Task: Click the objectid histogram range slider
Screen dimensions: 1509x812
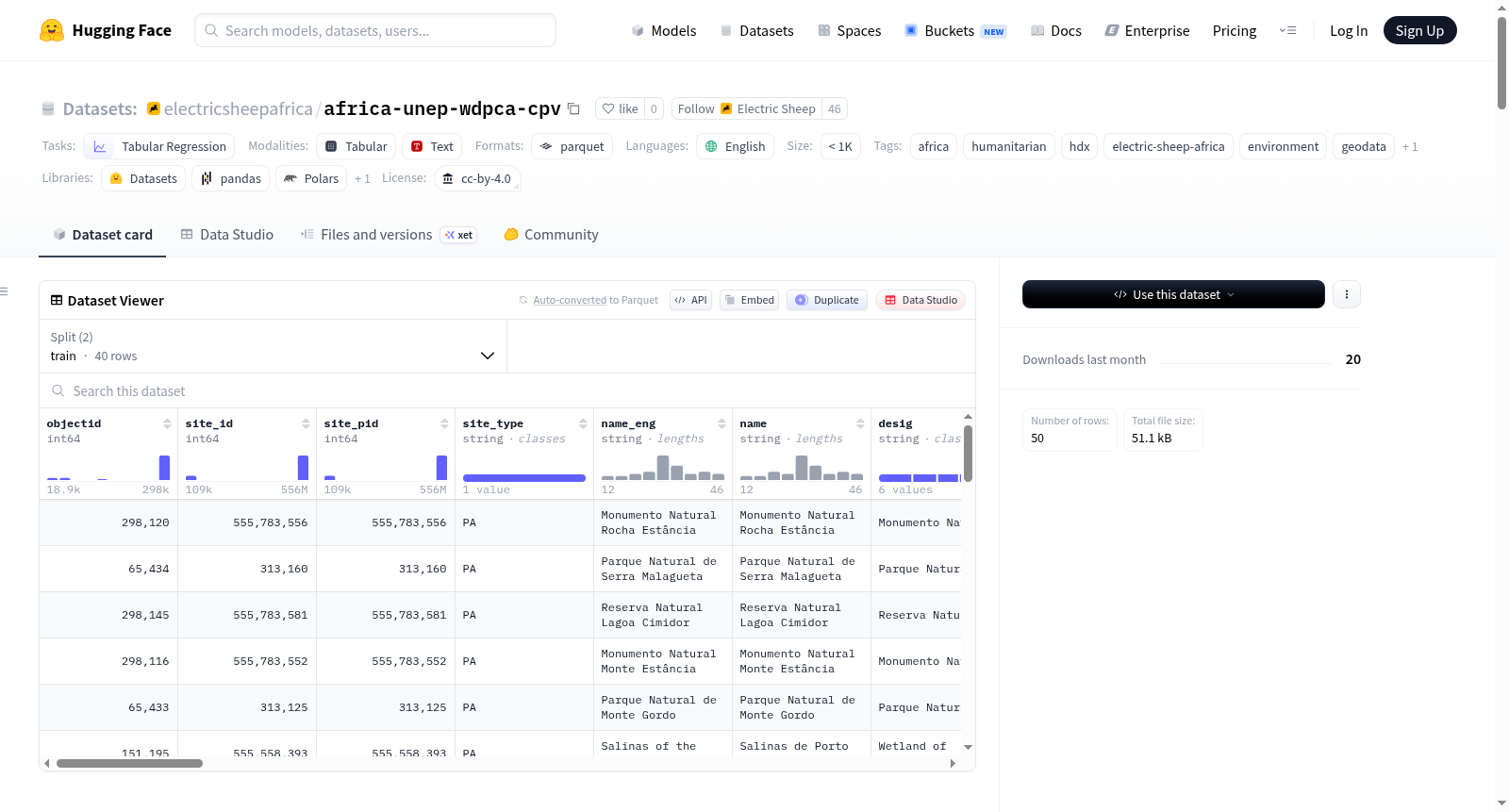Action: pos(108,467)
